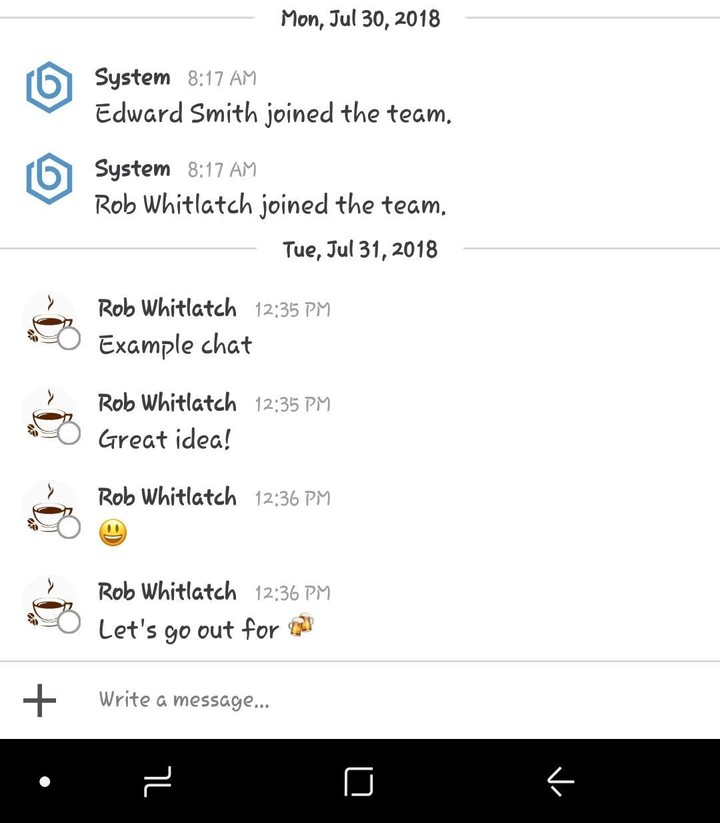720x823 pixels.
Task: Tap the plus attachment icon
Action: 39,700
